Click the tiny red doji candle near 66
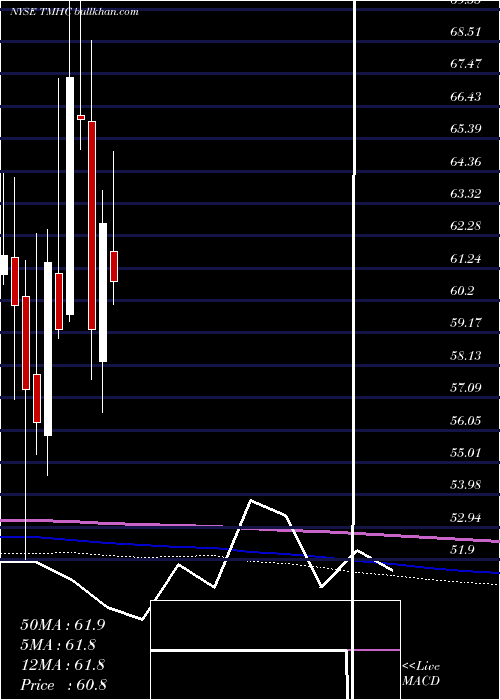Image resolution: width=500 pixels, height=700 pixels. (x=81, y=117)
